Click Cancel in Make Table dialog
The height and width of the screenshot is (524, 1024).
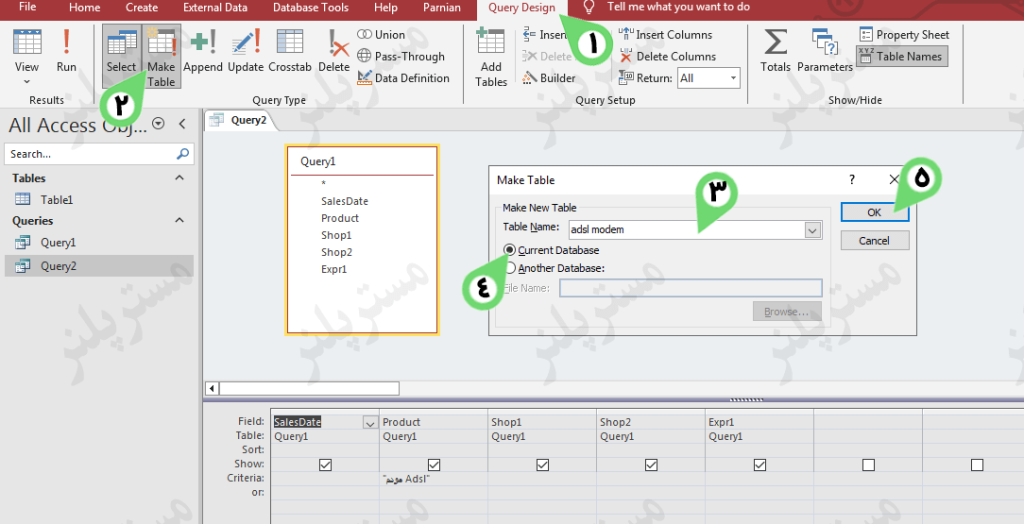click(x=874, y=240)
